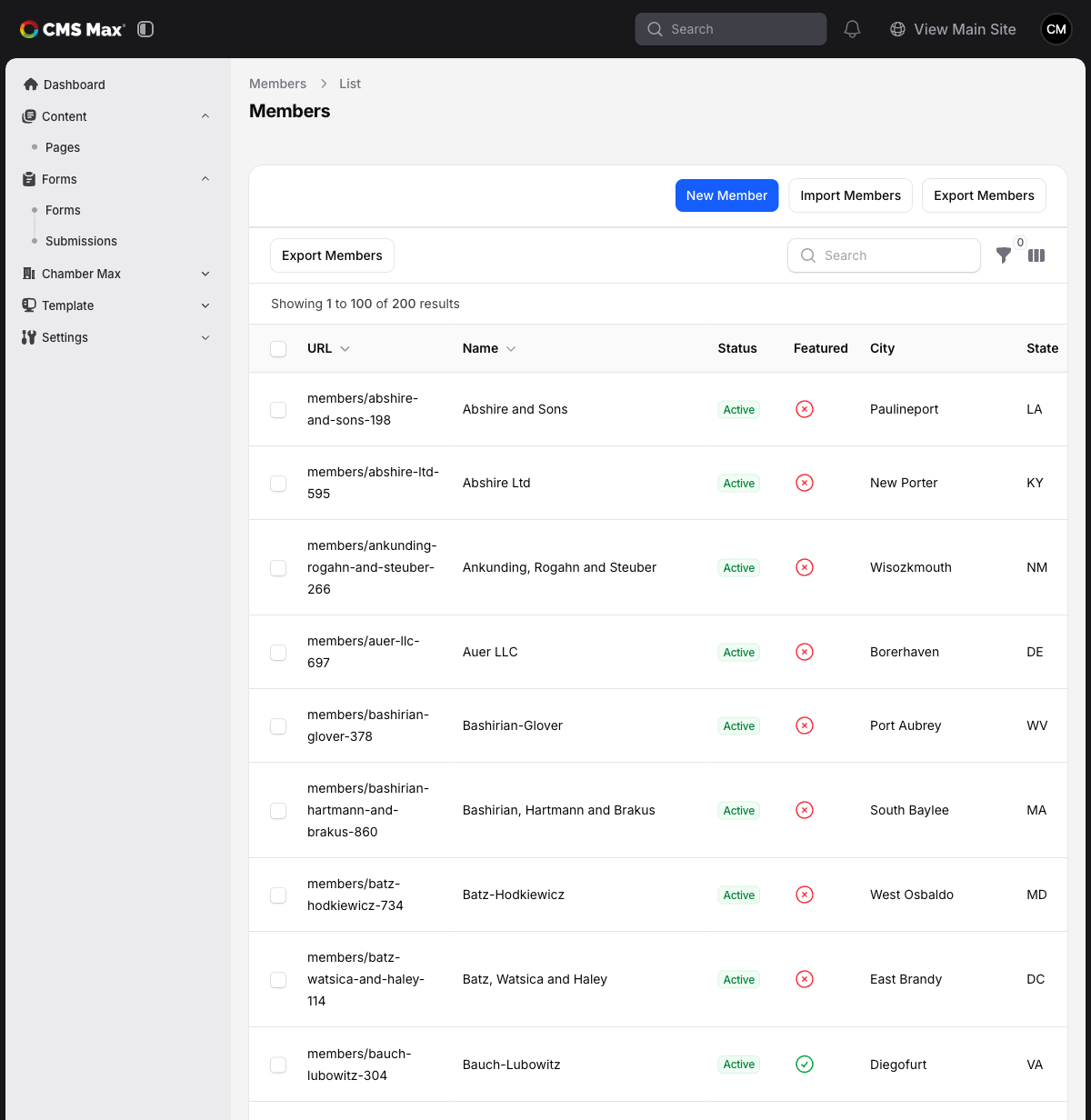Click Featured check icon for Bauch-Lubowitz

(805, 1064)
